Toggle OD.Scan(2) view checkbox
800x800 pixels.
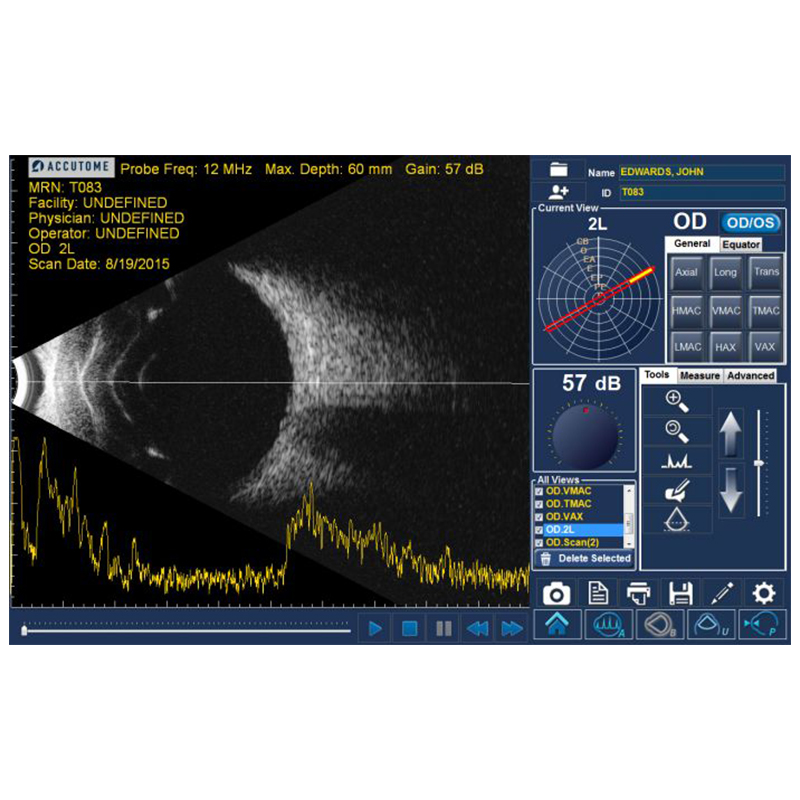pyautogui.click(x=539, y=543)
